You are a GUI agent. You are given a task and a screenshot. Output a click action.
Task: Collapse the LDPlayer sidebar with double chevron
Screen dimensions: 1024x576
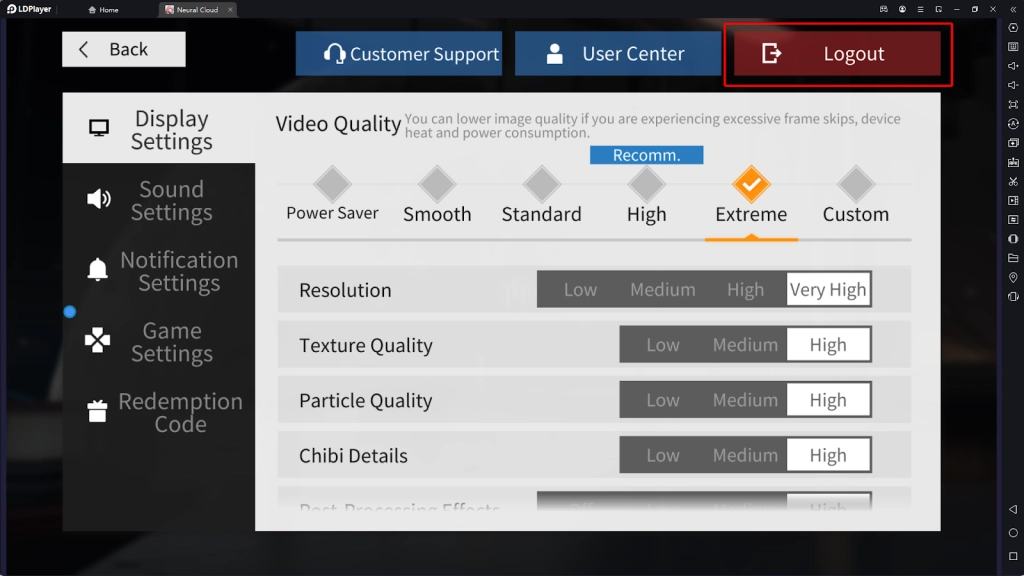1013,9
